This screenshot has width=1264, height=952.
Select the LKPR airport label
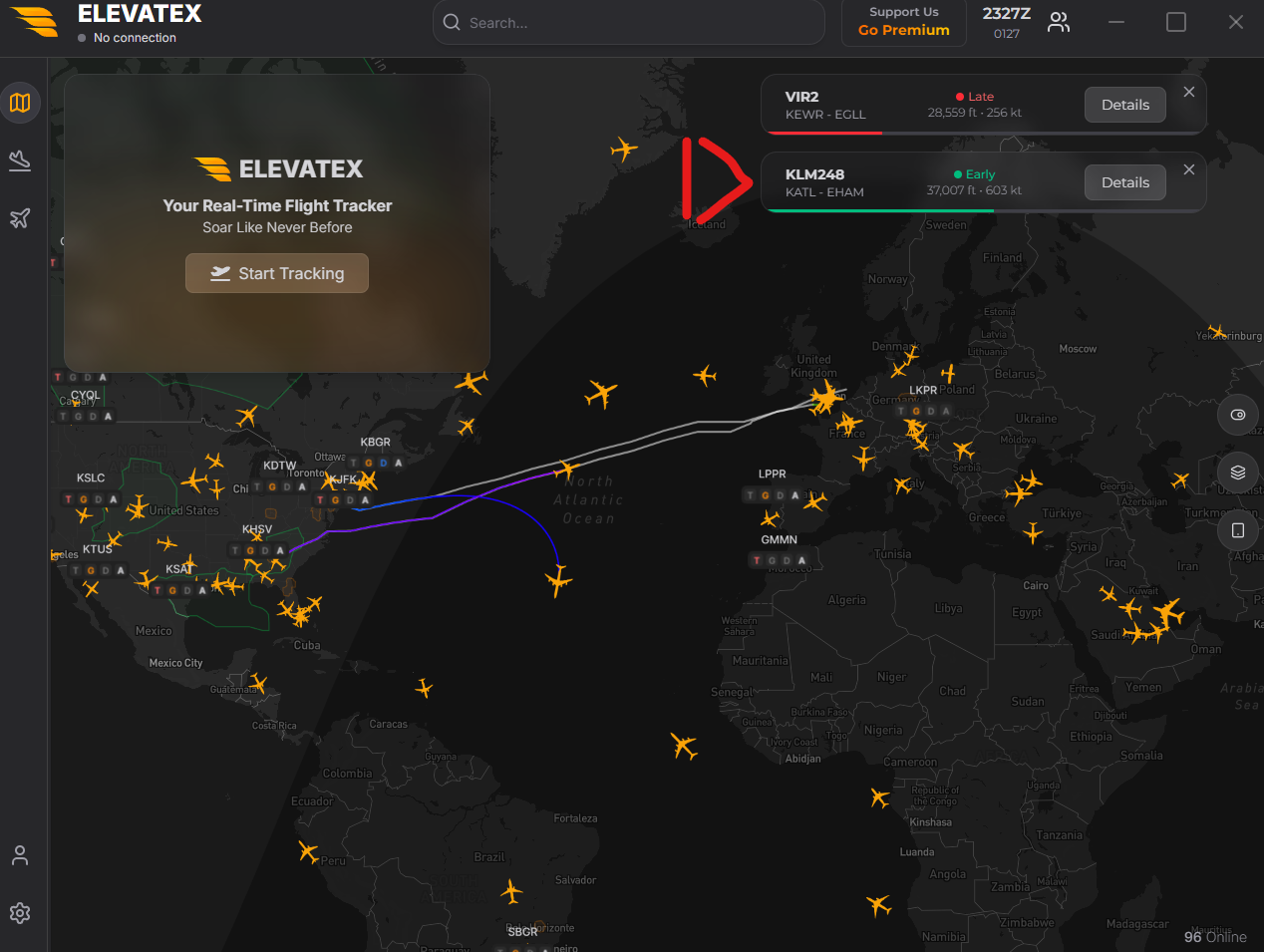(923, 390)
